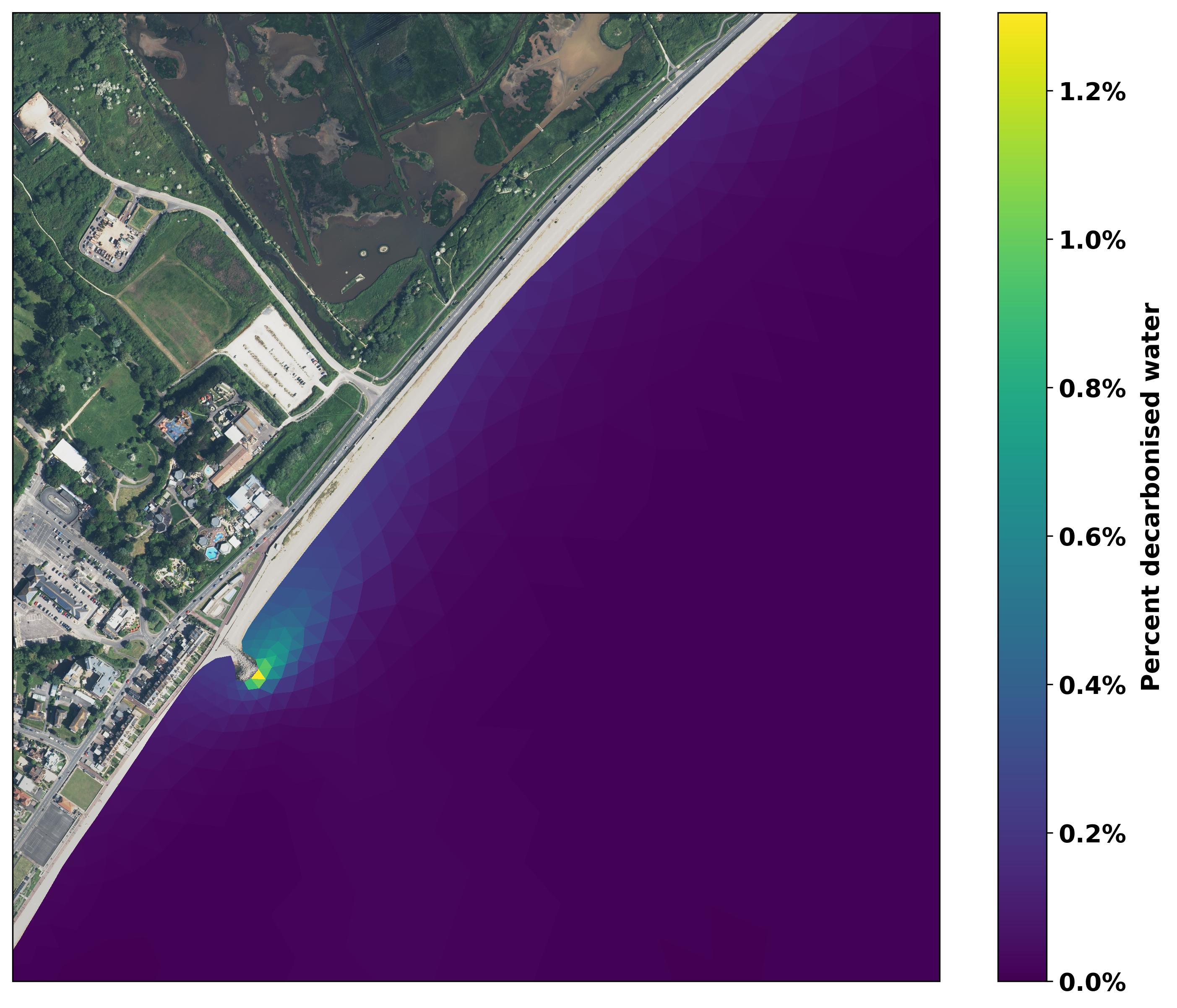Click the 'Percent decarbonised water' axis label
The width and height of the screenshot is (1177, 1008).
[1151, 497]
